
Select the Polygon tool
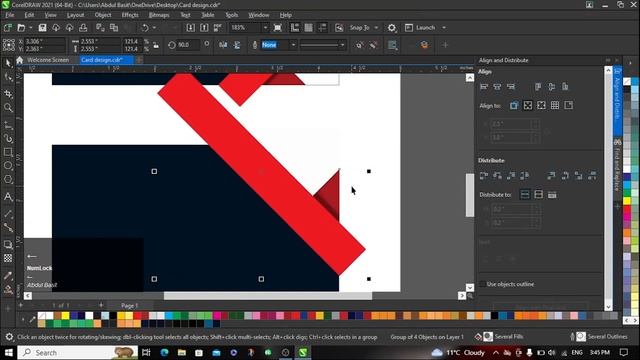pos(8,180)
